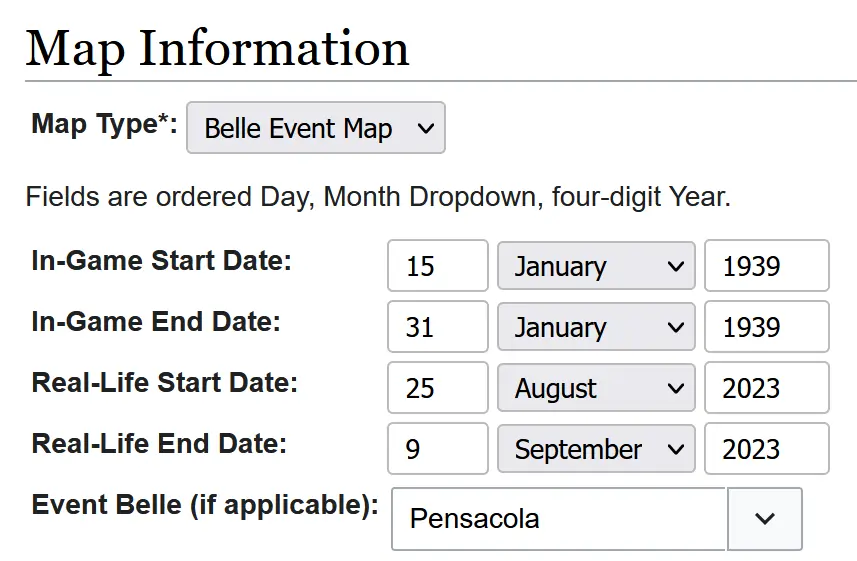Select the In-Game End Date day field
Image resolution: width=857 pixels, height=561 pixels.
[x=437, y=327]
